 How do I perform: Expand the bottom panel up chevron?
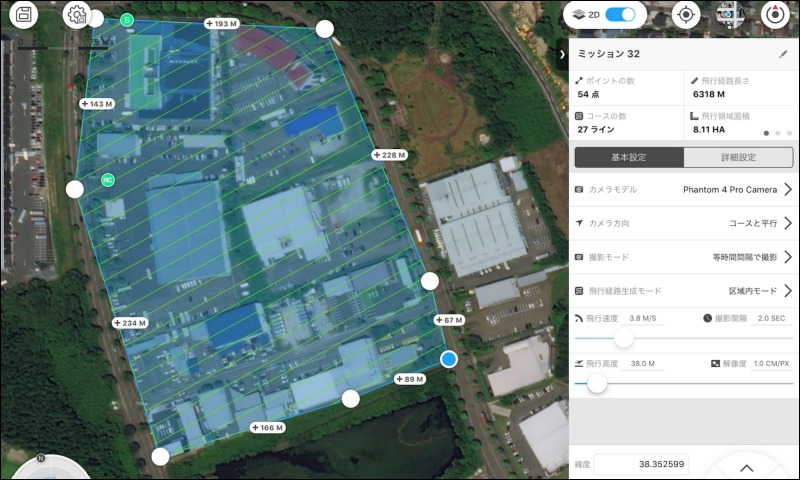coord(747,468)
